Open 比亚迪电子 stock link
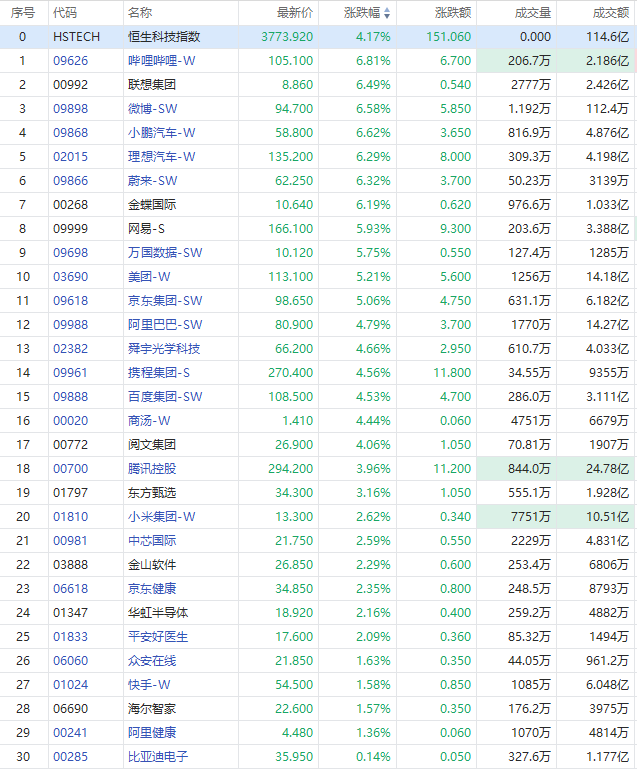Screen dimensions: 637x773 (x=158, y=757)
